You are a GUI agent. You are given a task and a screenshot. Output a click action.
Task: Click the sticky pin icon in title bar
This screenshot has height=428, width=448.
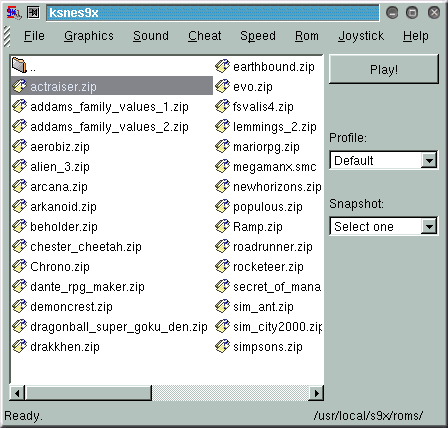coord(33,13)
